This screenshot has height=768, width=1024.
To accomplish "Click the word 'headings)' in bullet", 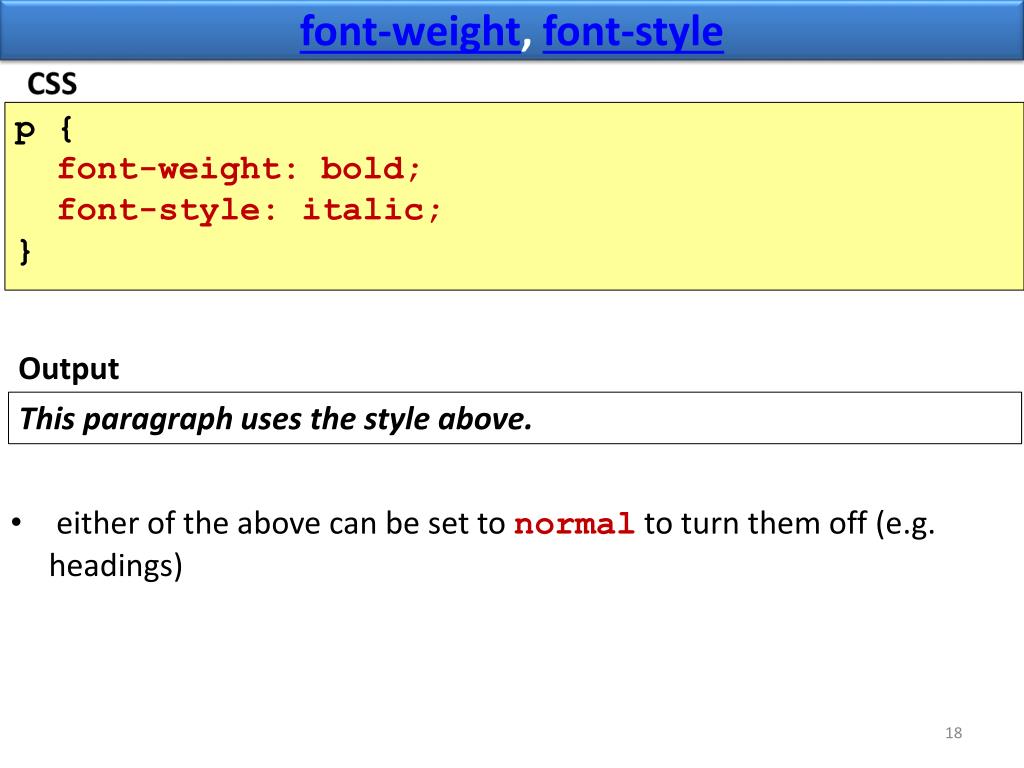I will click(116, 566).
